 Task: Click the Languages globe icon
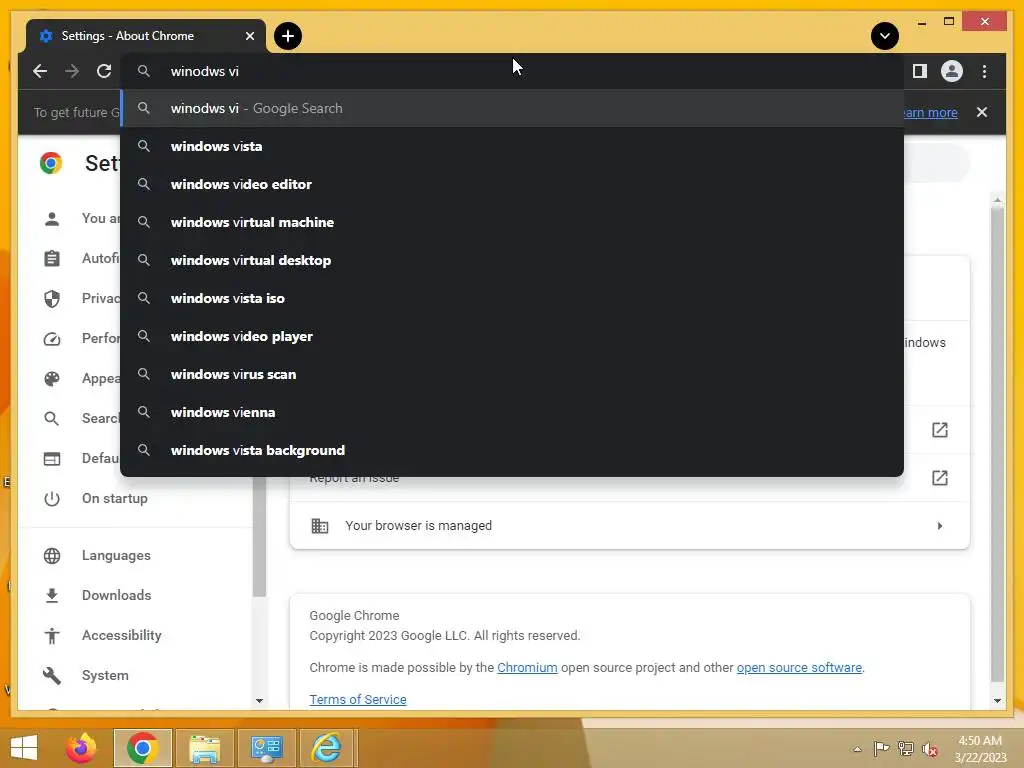[x=52, y=555]
